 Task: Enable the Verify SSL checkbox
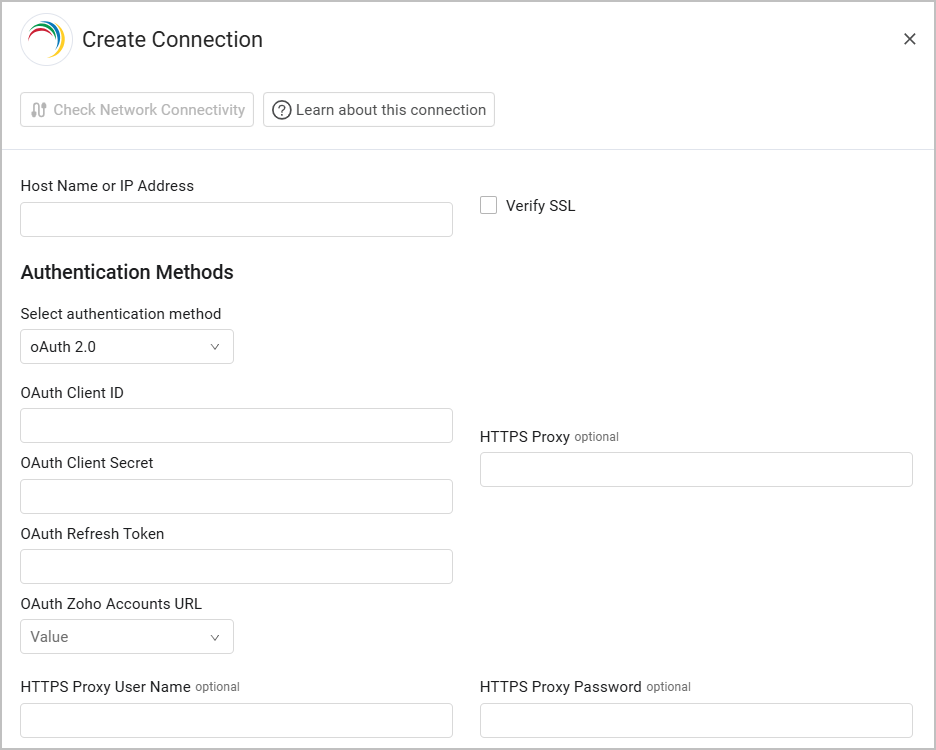[489, 206]
